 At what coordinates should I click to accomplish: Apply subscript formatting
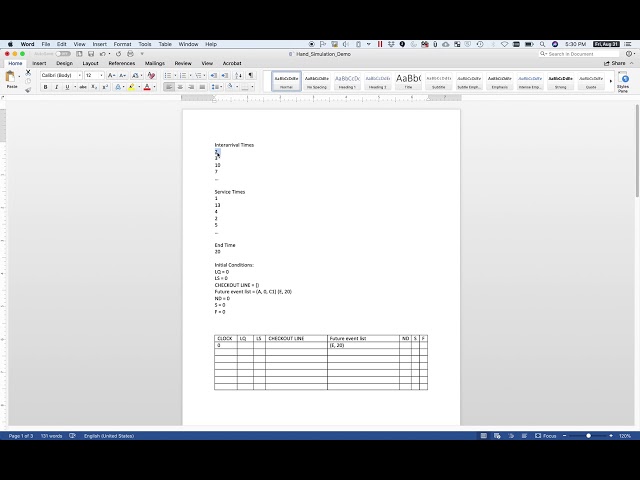(94, 87)
